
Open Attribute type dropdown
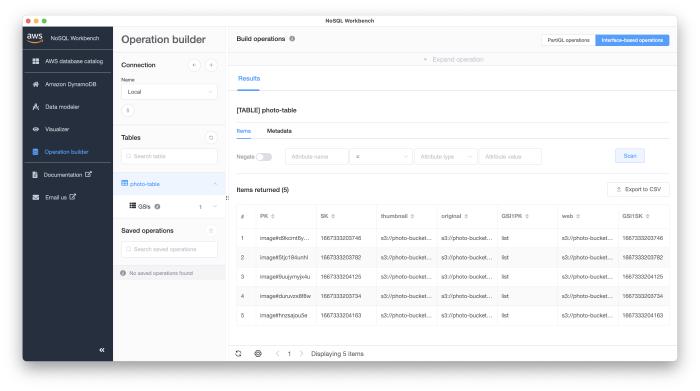pyautogui.click(x=445, y=157)
